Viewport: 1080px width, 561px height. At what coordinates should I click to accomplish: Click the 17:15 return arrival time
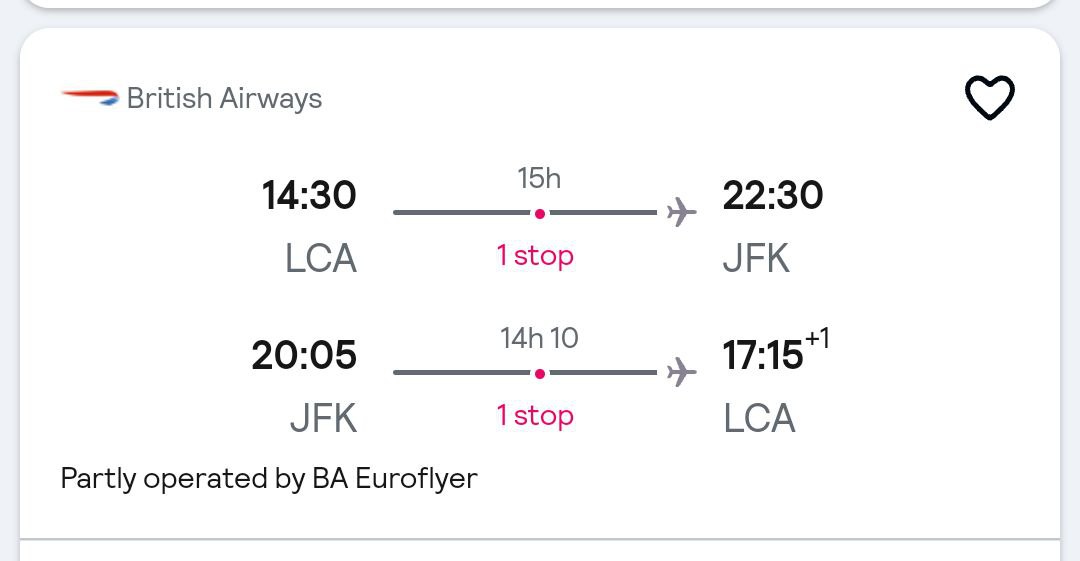coord(763,356)
